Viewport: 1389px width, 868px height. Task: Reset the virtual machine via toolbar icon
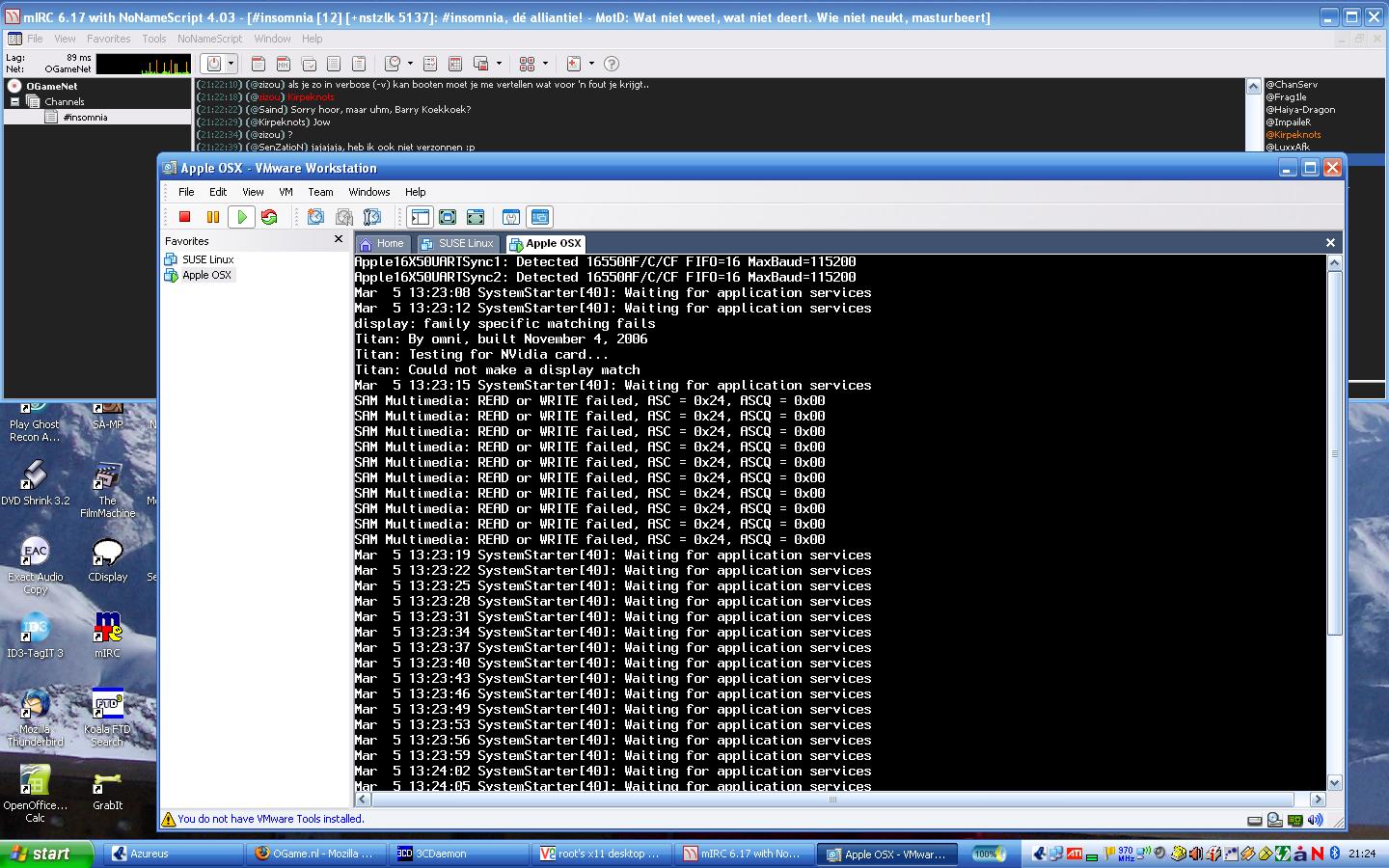click(x=269, y=217)
